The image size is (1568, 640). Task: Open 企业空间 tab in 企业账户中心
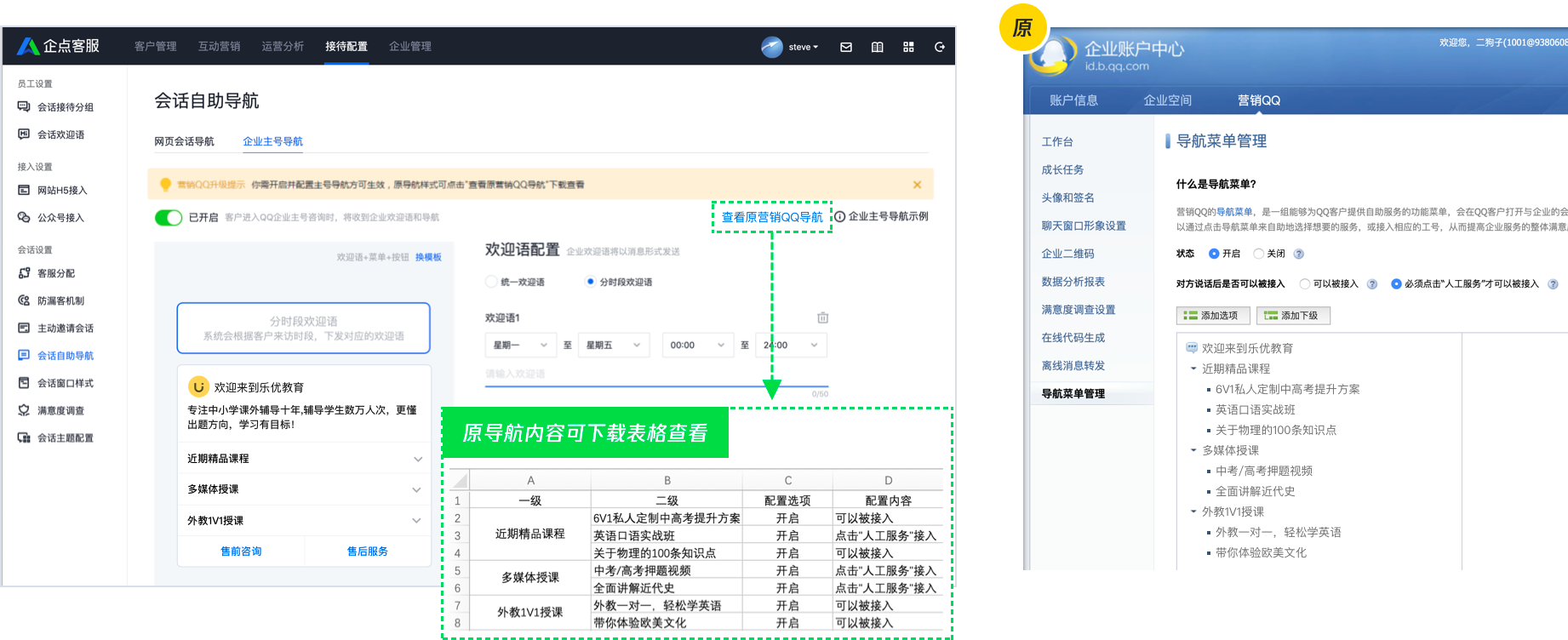[x=1168, y=100]
